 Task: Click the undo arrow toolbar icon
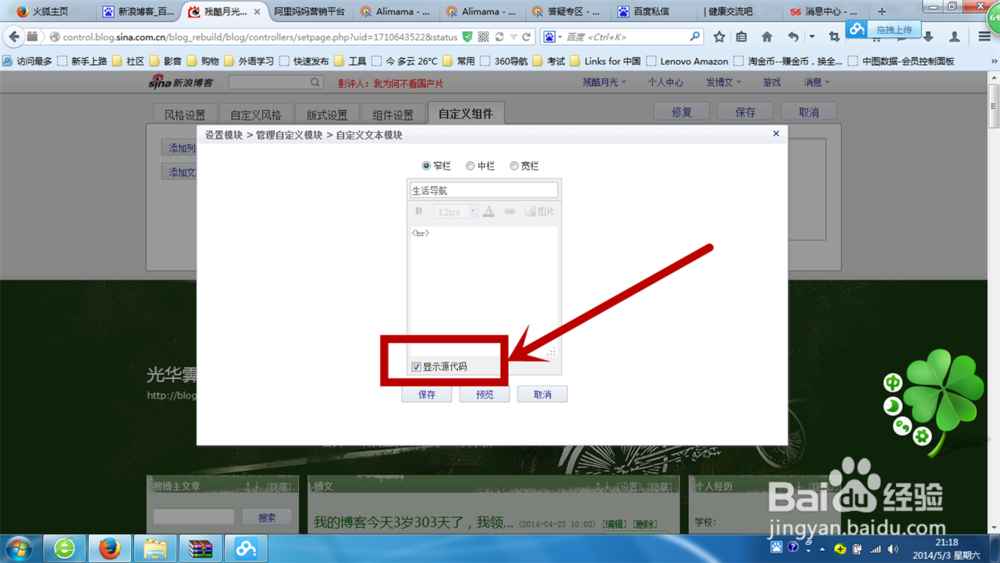(793, 37)
